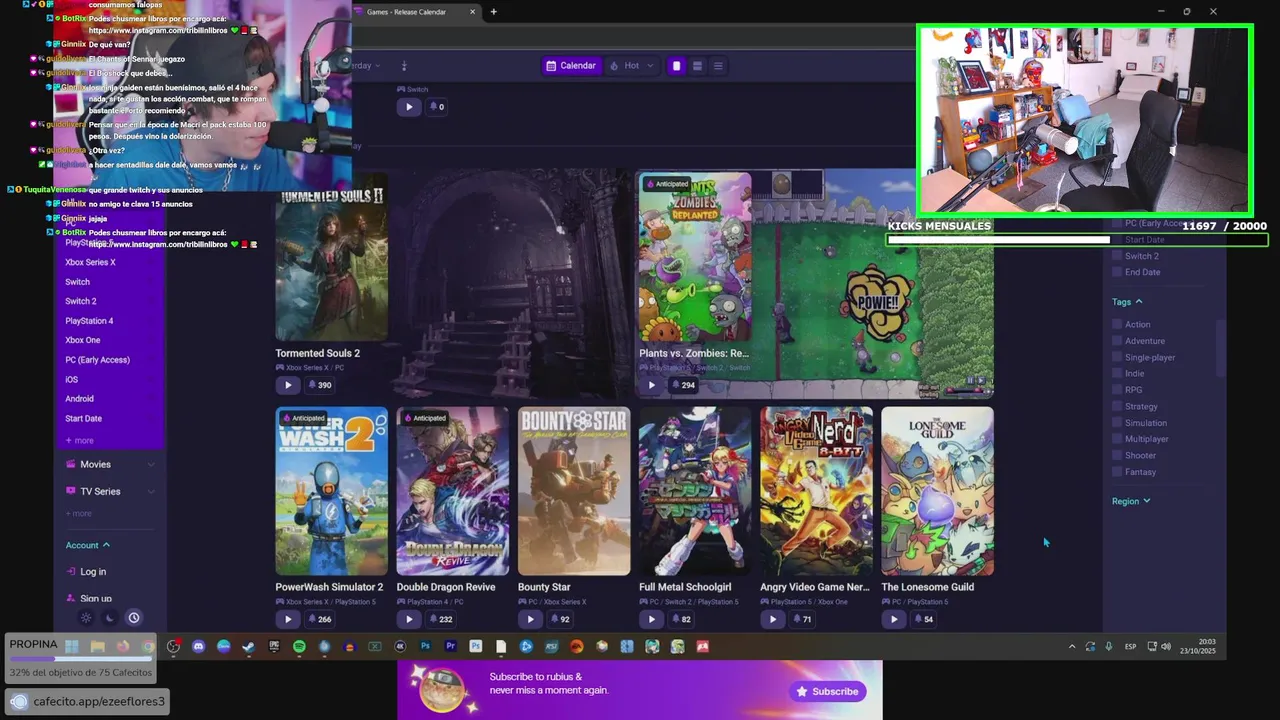Toggle bell showing 92 for Bounty Star
The image size is (1280, 720).
point(560,619)
